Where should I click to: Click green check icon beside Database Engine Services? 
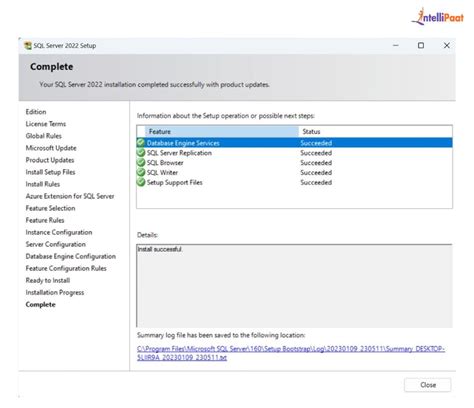click(x=141, y=143)
